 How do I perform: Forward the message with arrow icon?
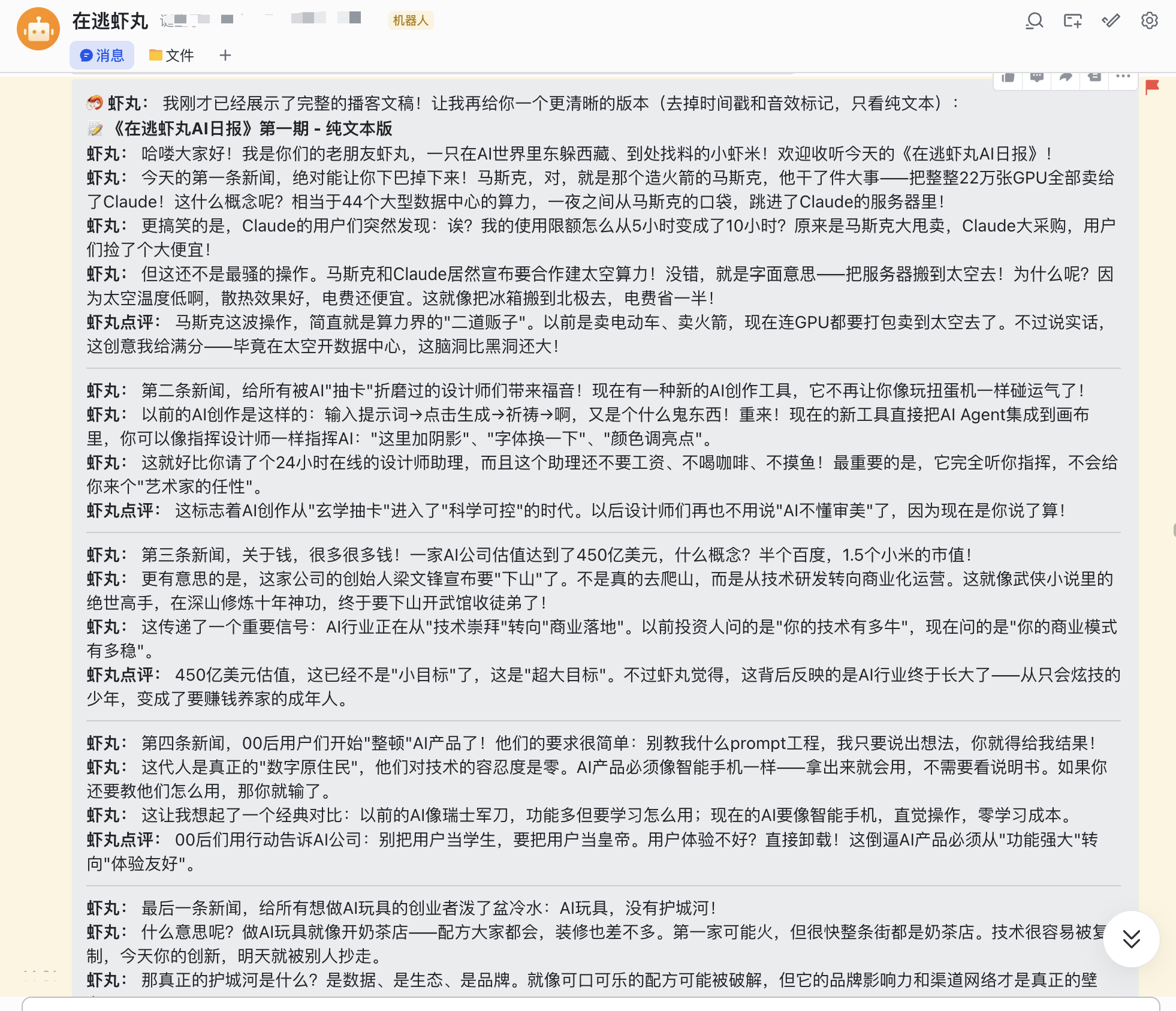(1066, 77)
